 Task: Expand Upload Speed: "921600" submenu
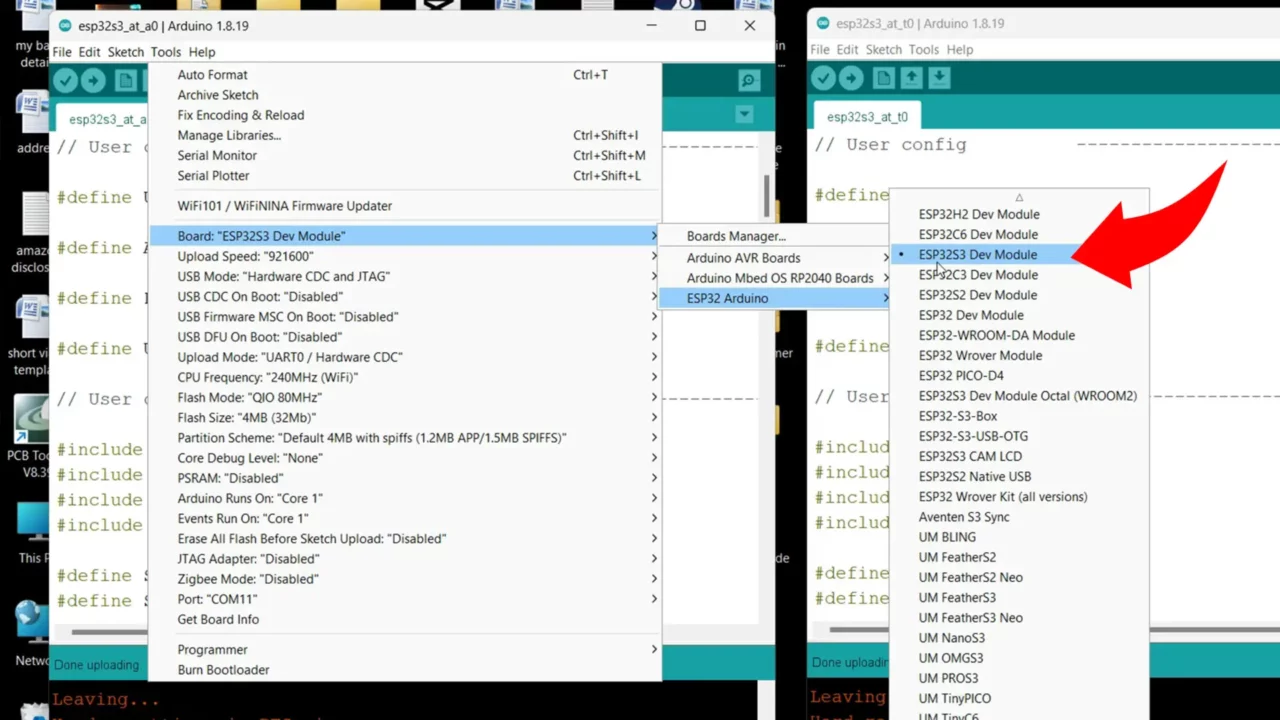[x=405, y=256]
